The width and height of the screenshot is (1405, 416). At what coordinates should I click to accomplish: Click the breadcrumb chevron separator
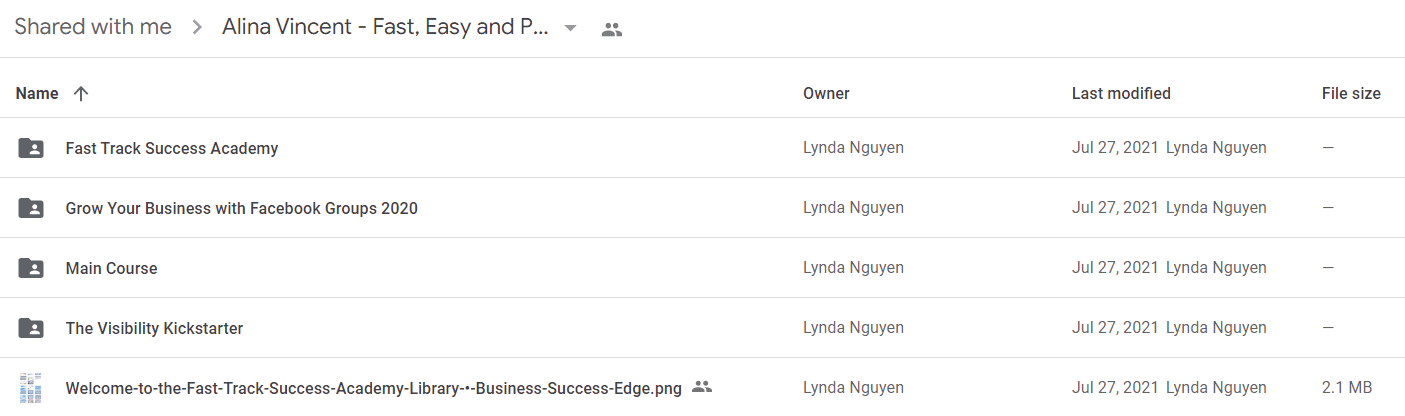(197, 28)
